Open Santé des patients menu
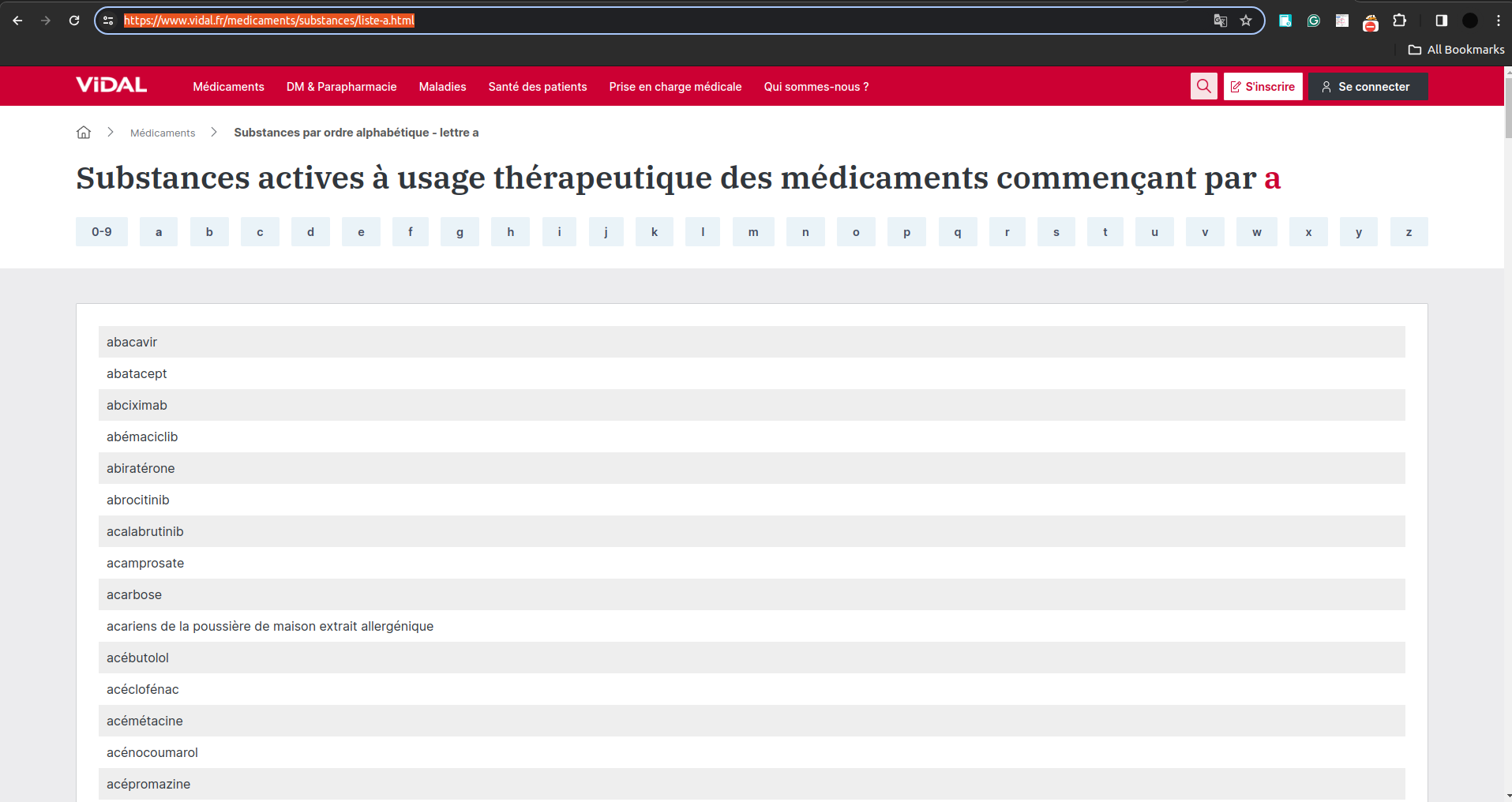1512x802 pixels. (x=537, y=87)
